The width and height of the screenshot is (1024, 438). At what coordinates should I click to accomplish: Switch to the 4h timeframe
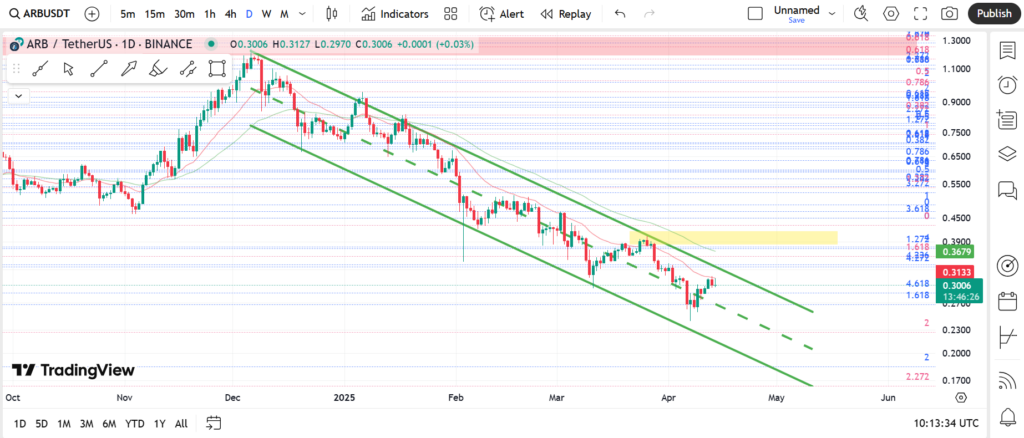click(231, 14)
